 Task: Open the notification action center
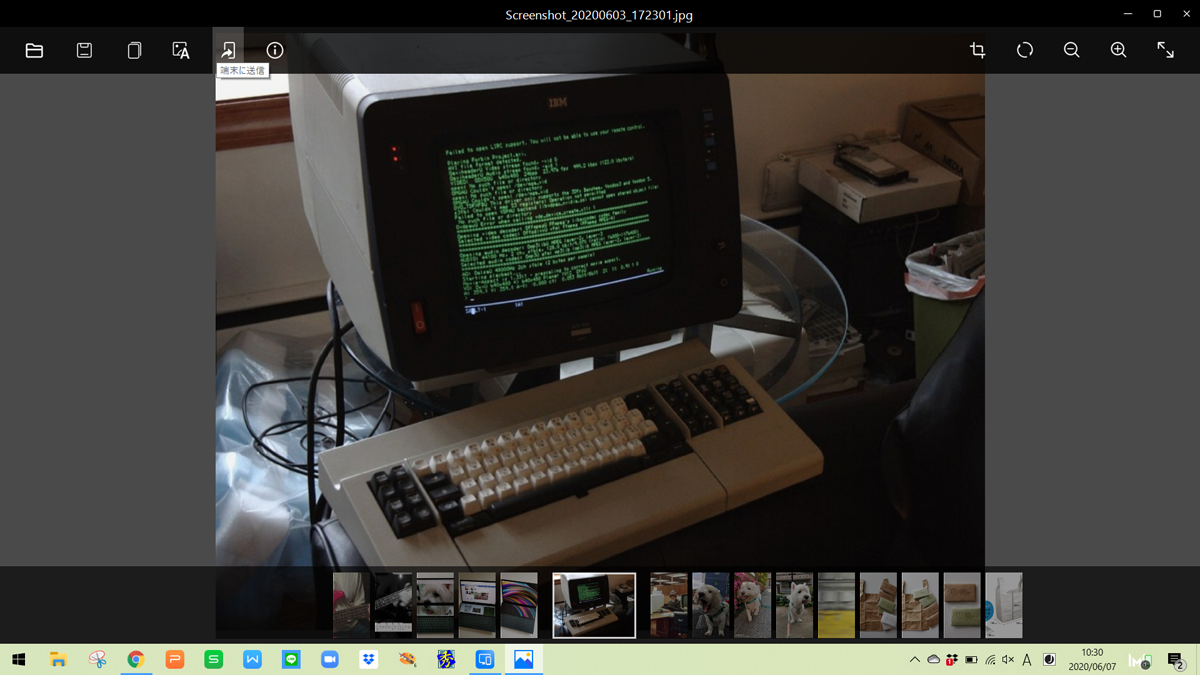[x=1175, y=660]
